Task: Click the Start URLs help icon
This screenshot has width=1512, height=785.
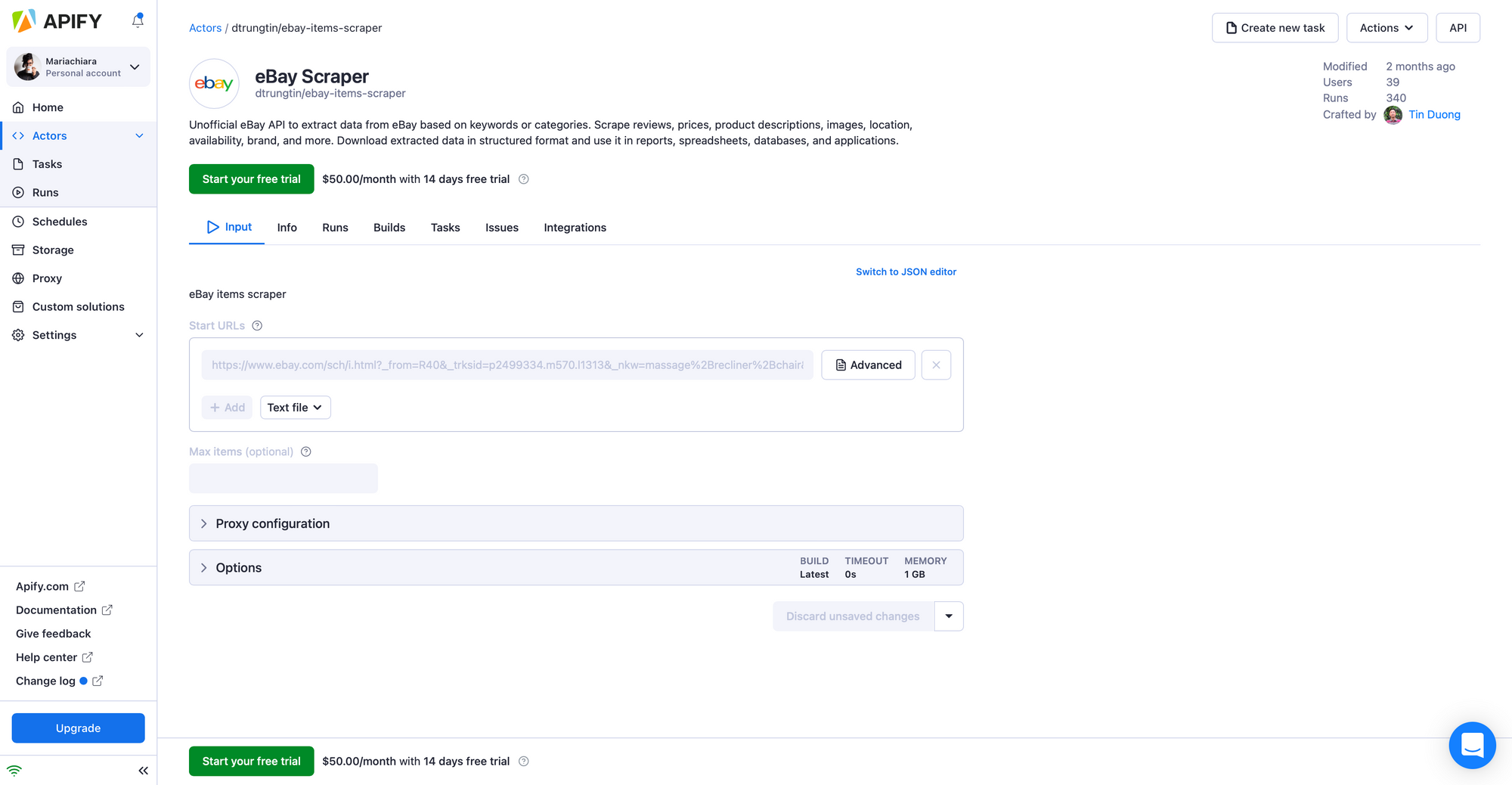Action: pos(257,326)
